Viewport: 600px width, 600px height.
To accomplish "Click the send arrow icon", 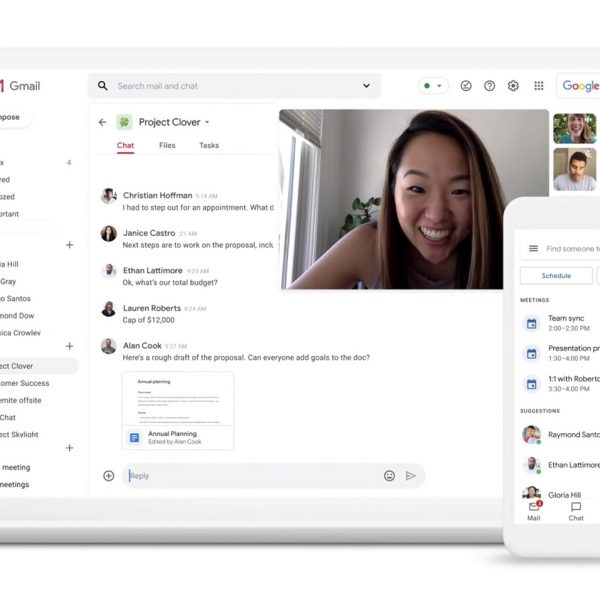I will tap(411, 476).
